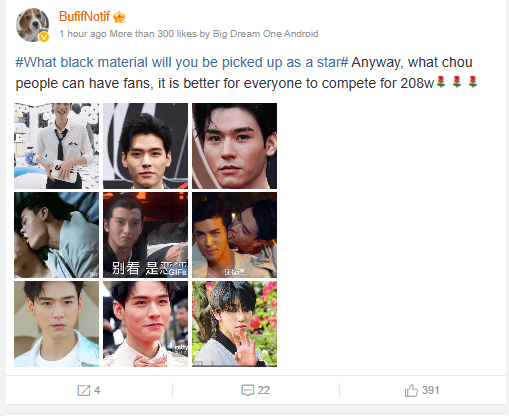
Task: Open the top-right close-up face photo
Action: (x=234, y=146)
